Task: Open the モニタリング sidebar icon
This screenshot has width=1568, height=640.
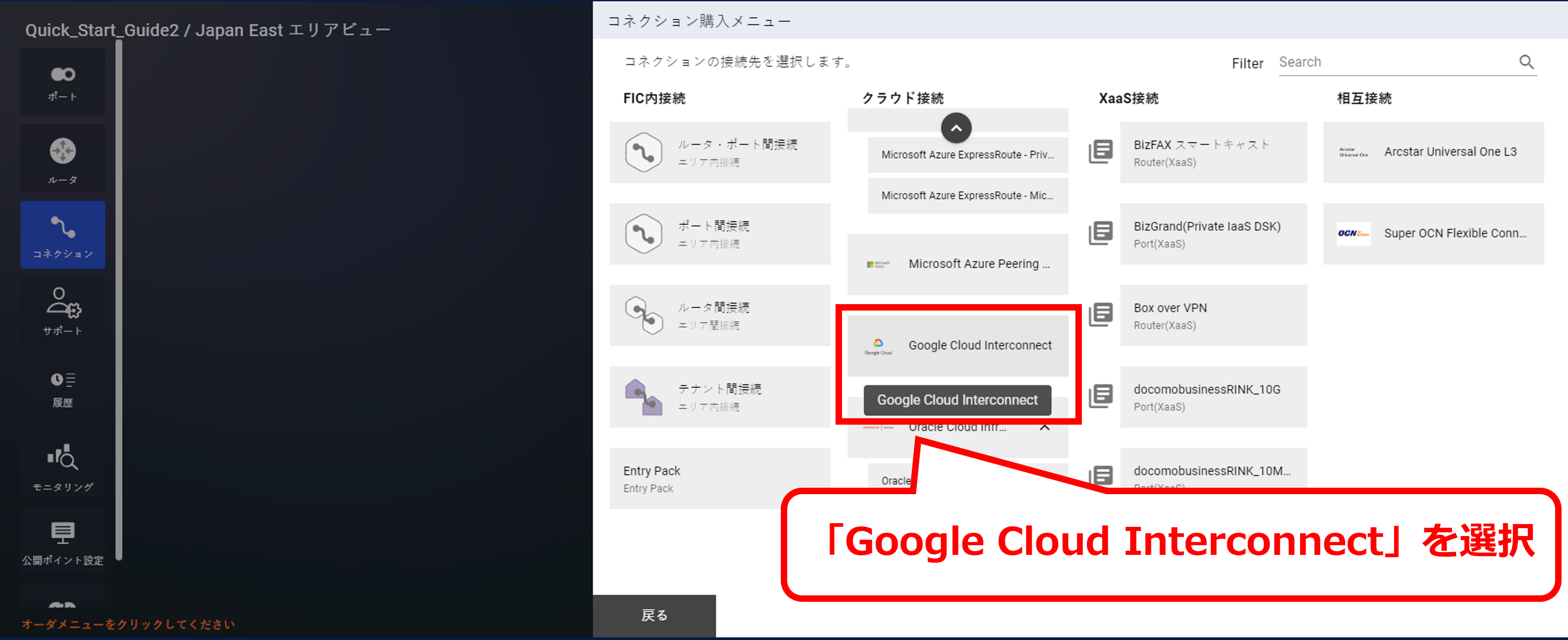Action: tap(63, 466)
